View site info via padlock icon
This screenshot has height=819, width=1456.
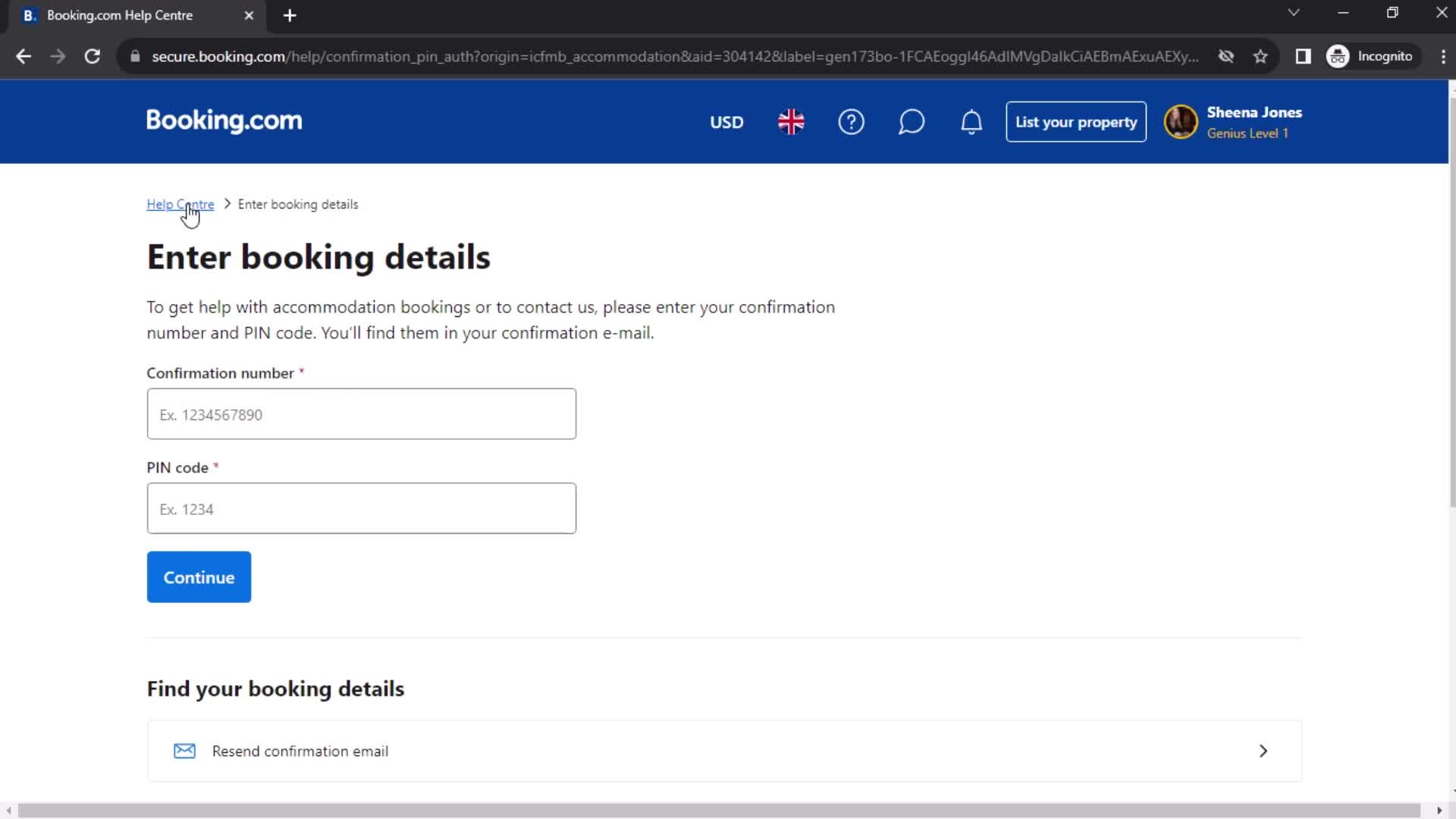pos(135,56)
